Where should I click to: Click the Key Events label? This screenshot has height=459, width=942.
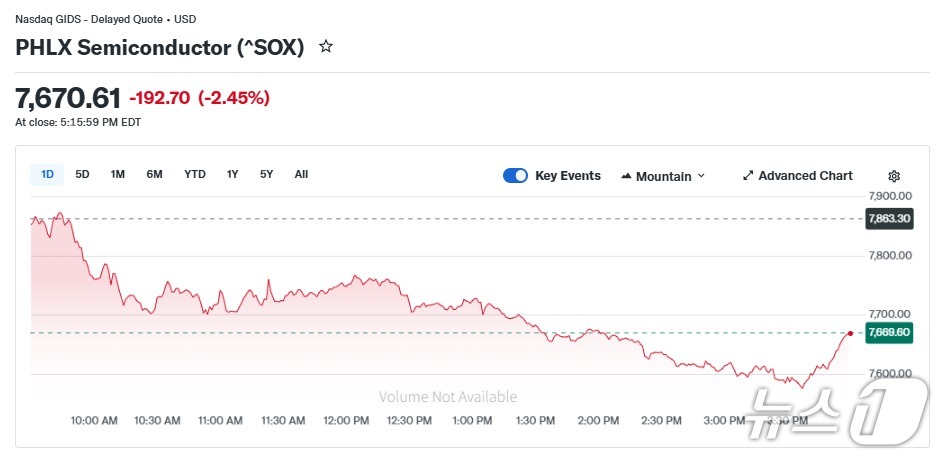pyautogui.click(x=568, y=176)
